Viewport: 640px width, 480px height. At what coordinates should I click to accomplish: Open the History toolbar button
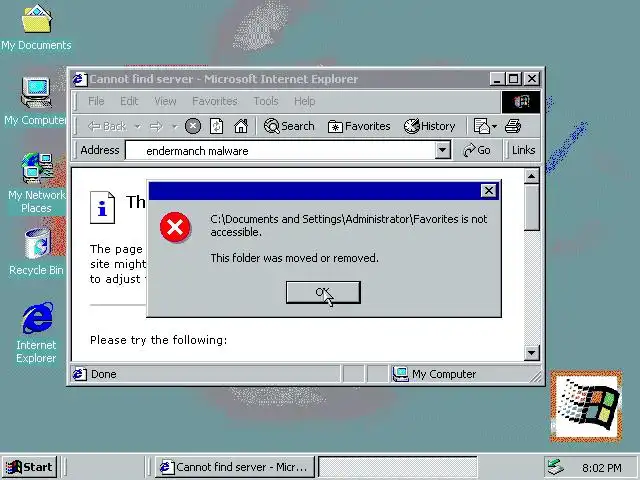click(429, 126)
